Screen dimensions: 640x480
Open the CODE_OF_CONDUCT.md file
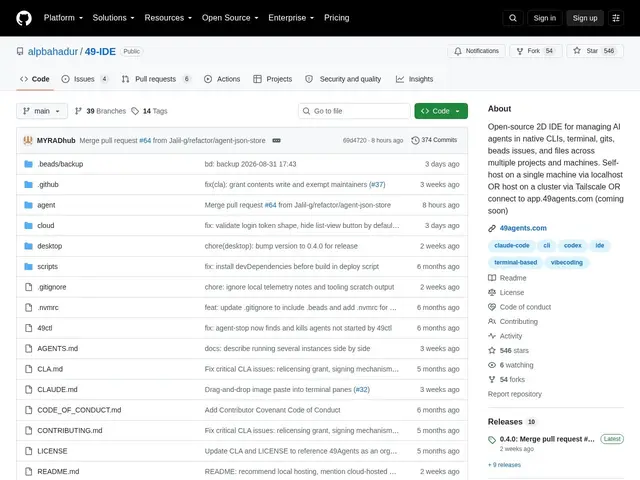79,410
